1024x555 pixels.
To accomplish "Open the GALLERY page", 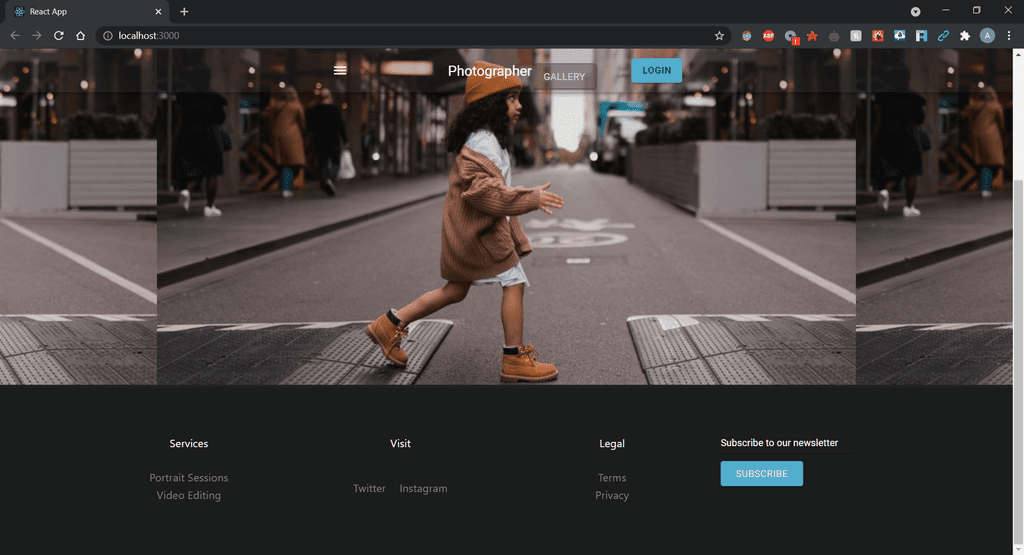I will click(x=564, y=76).
